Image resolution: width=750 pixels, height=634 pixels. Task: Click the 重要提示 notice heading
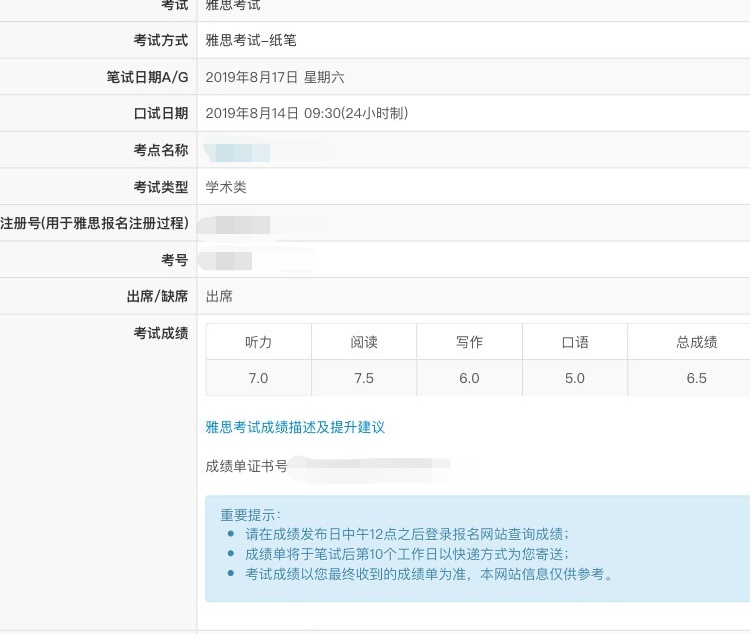251,515
